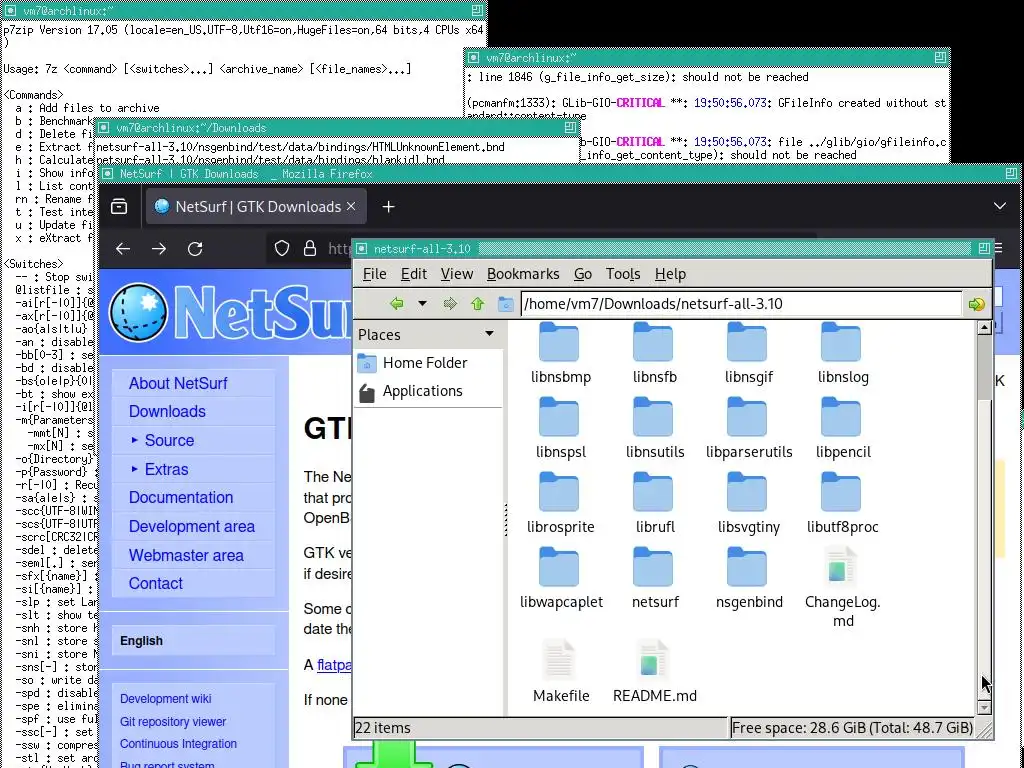
Task: Click Firefox forward button
Action: (x=159, y=249)
